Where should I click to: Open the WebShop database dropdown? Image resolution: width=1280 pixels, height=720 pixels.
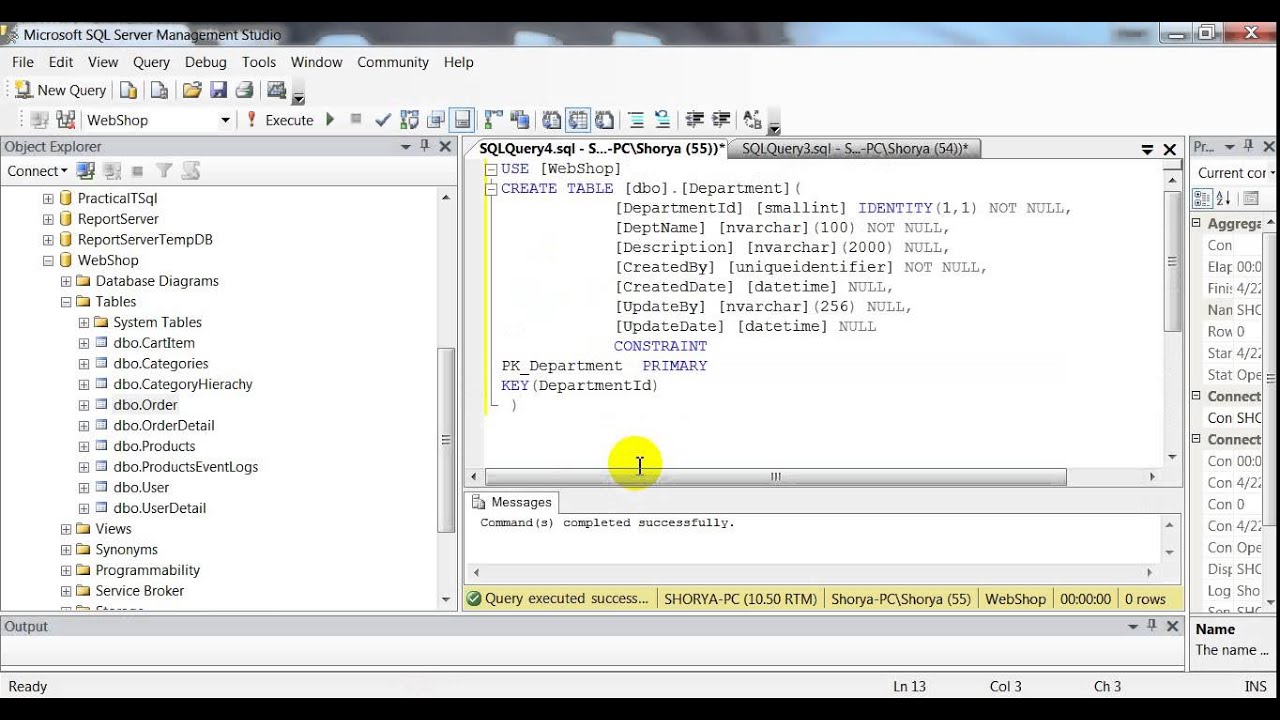point(225,120)
